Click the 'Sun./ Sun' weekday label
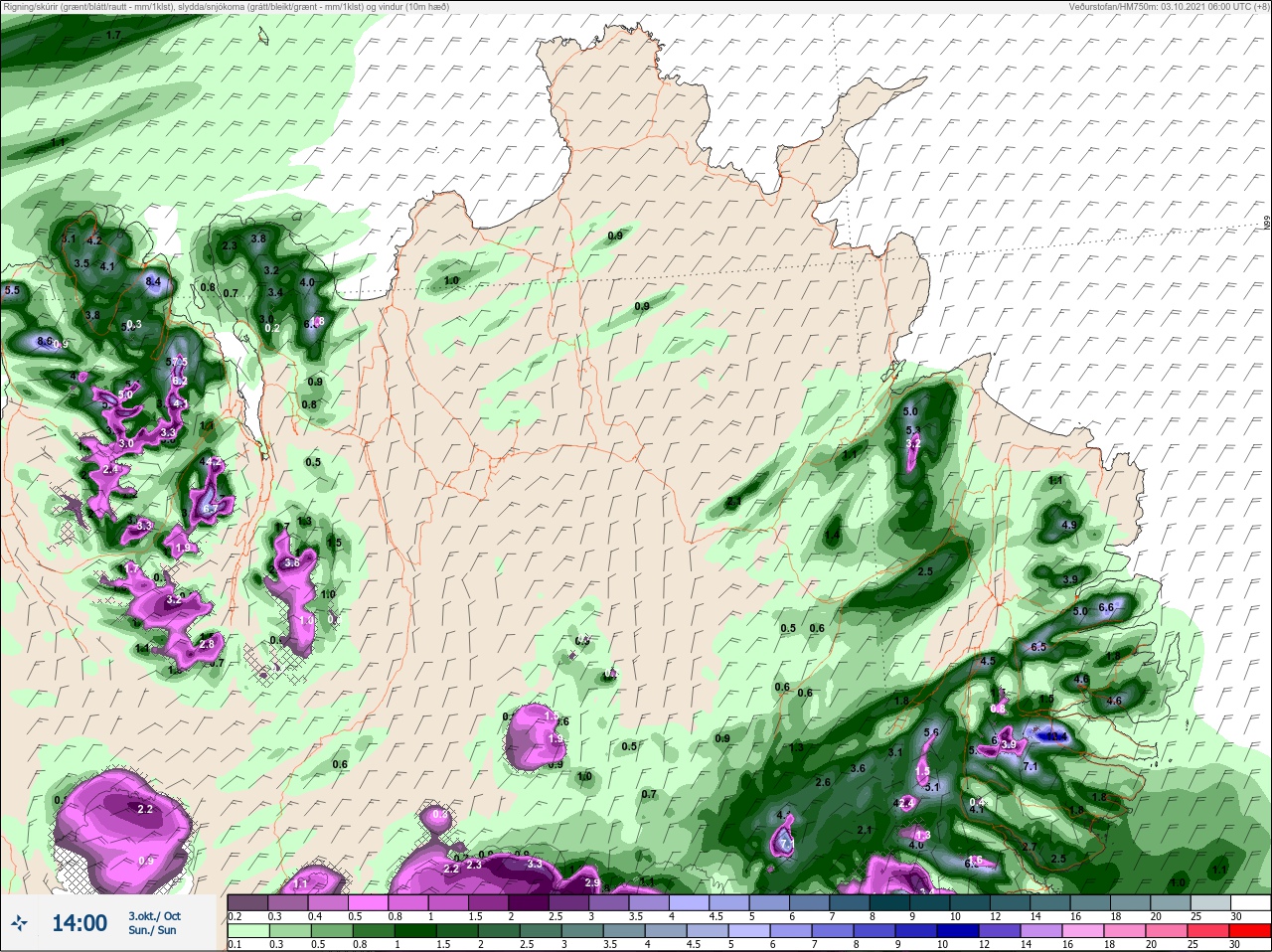Screen dimensions: 1272x952 [152, 930]
